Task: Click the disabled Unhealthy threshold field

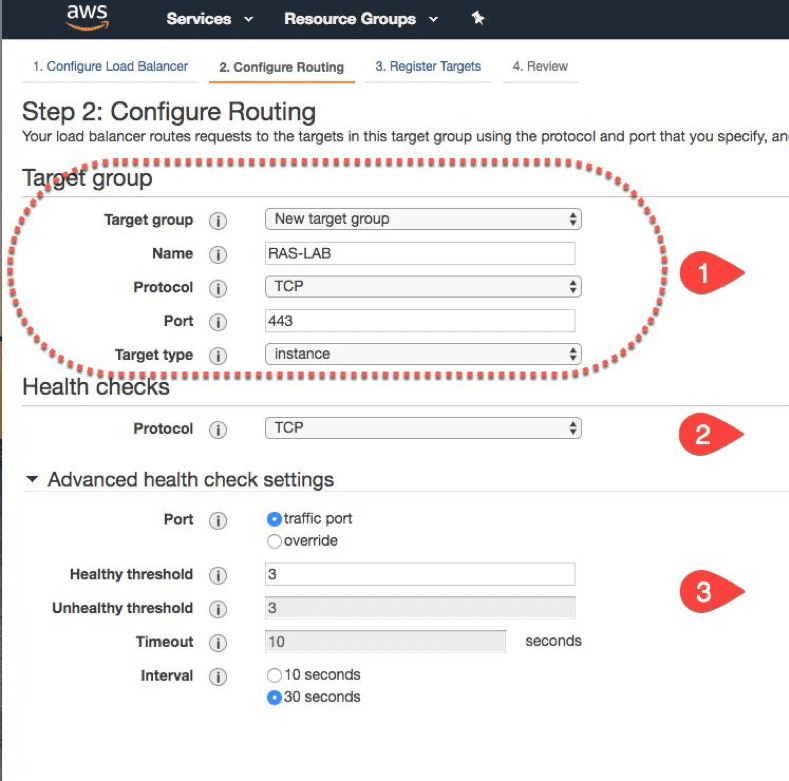Action: [x=420, y=608]
